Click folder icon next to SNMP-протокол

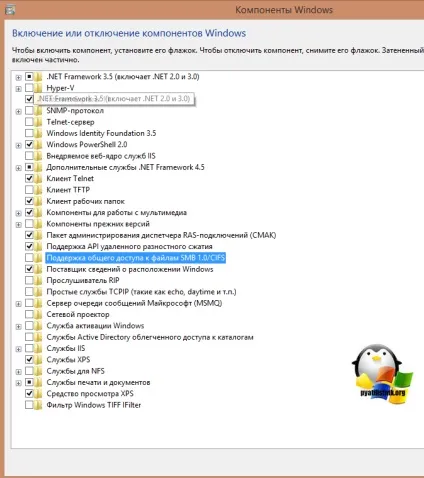coord(38,111)
